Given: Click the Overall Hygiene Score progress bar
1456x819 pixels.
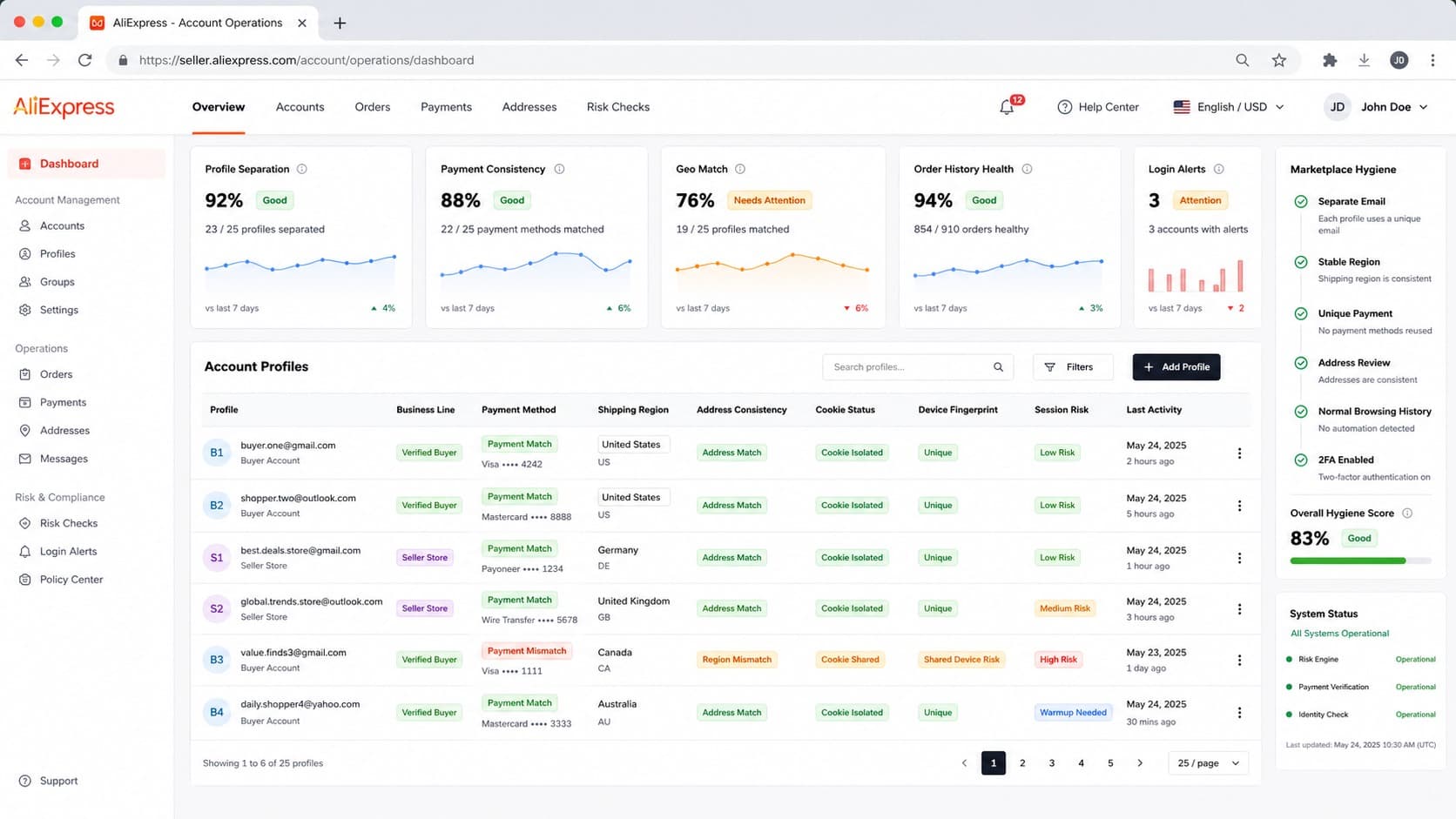Looking at the screenshot, I should (x=1360, y=561).
